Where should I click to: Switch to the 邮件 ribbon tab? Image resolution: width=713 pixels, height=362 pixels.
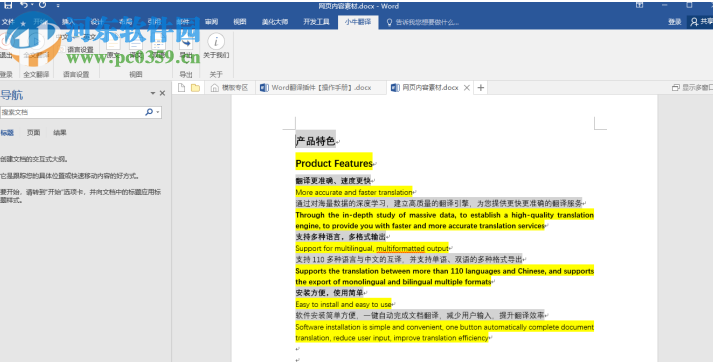183,22
